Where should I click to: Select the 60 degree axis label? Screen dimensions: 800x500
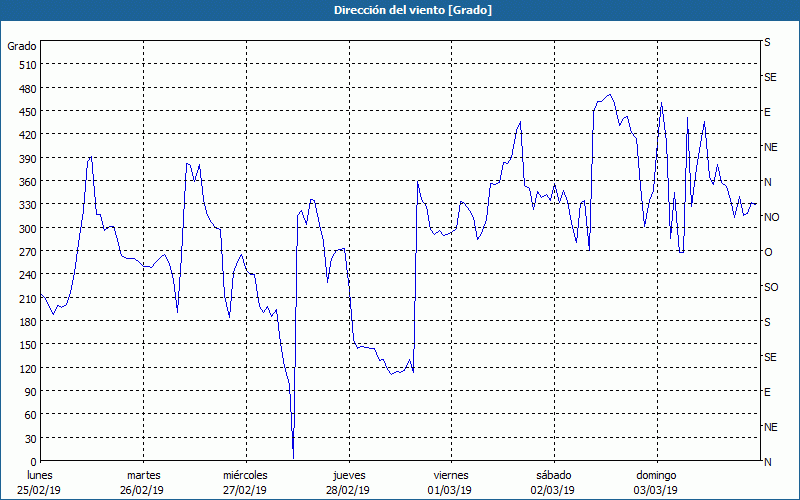point(31,415)
